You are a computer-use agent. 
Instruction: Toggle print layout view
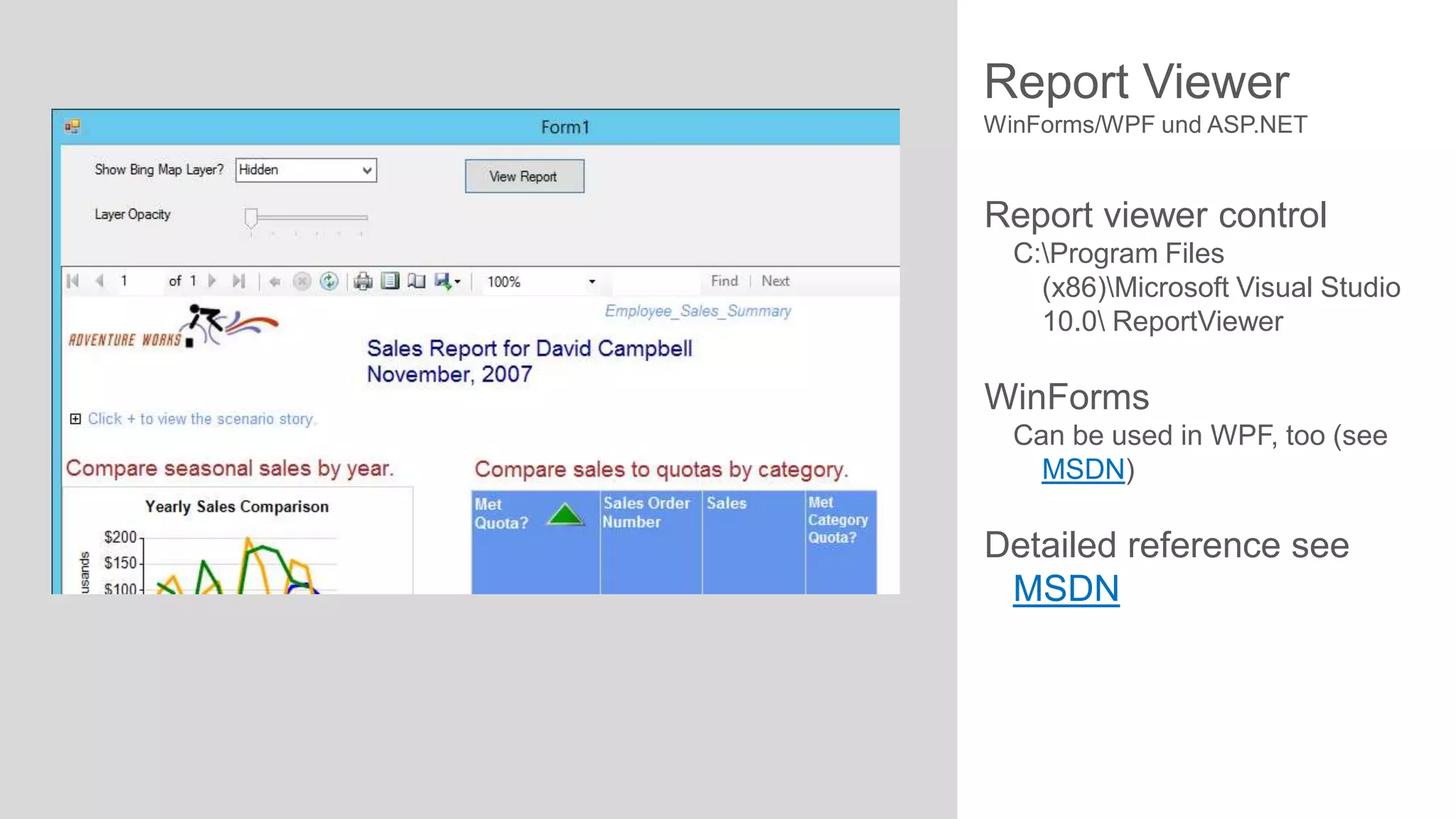[x=390, y=281]
